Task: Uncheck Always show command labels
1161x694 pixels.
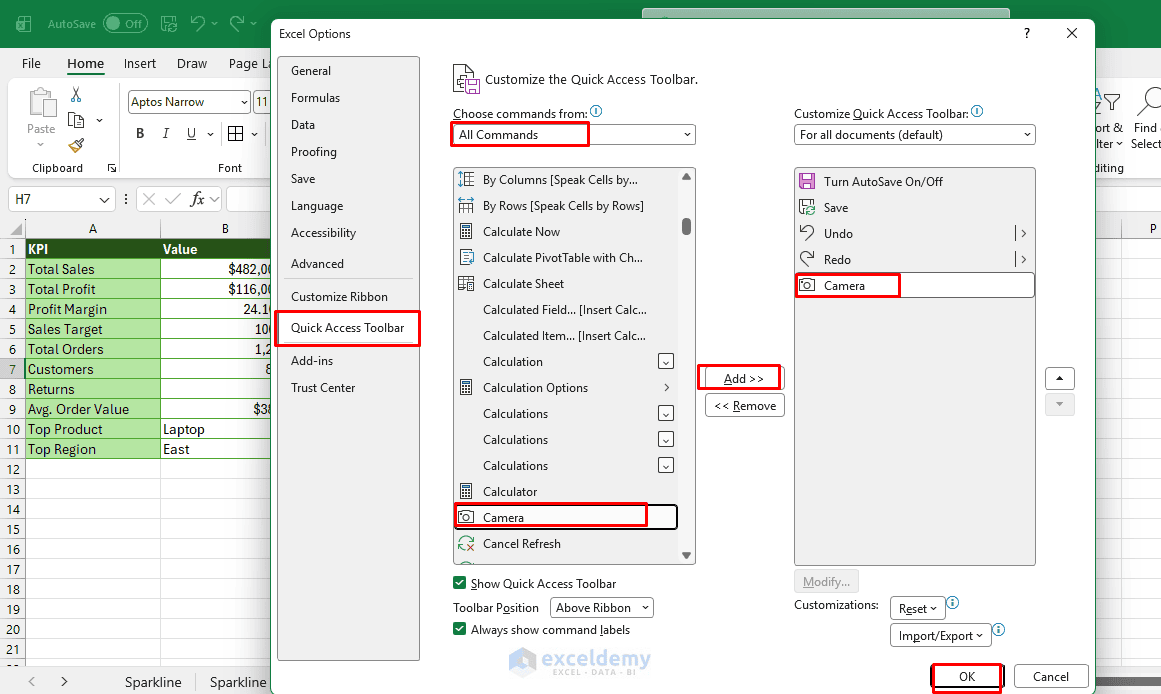Action: tap(460, 630)
